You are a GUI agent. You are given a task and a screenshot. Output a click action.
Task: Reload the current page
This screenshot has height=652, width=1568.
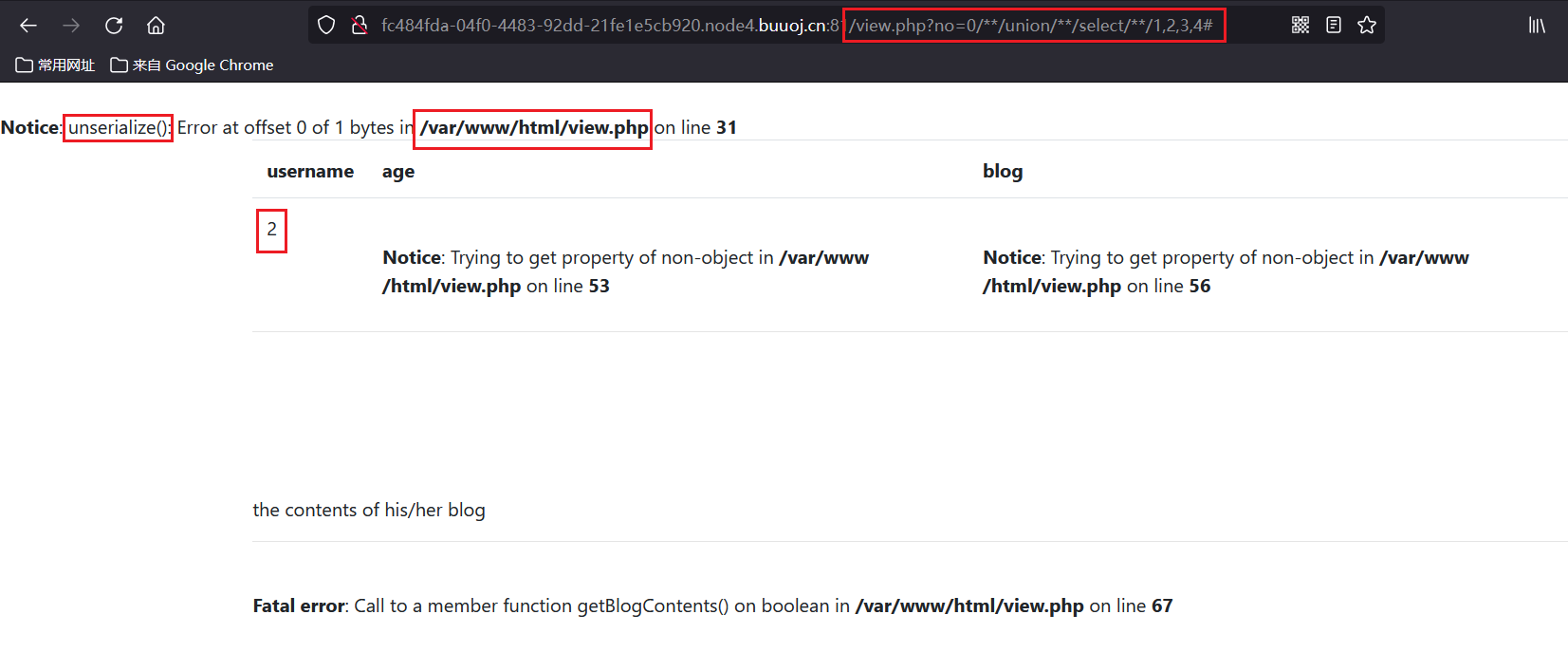tap(114, 26)
